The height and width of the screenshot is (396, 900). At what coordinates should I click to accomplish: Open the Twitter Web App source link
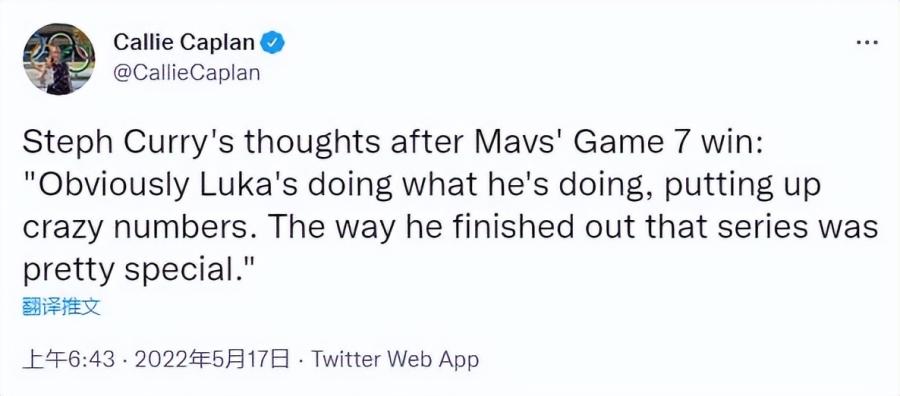pos(395,360)
